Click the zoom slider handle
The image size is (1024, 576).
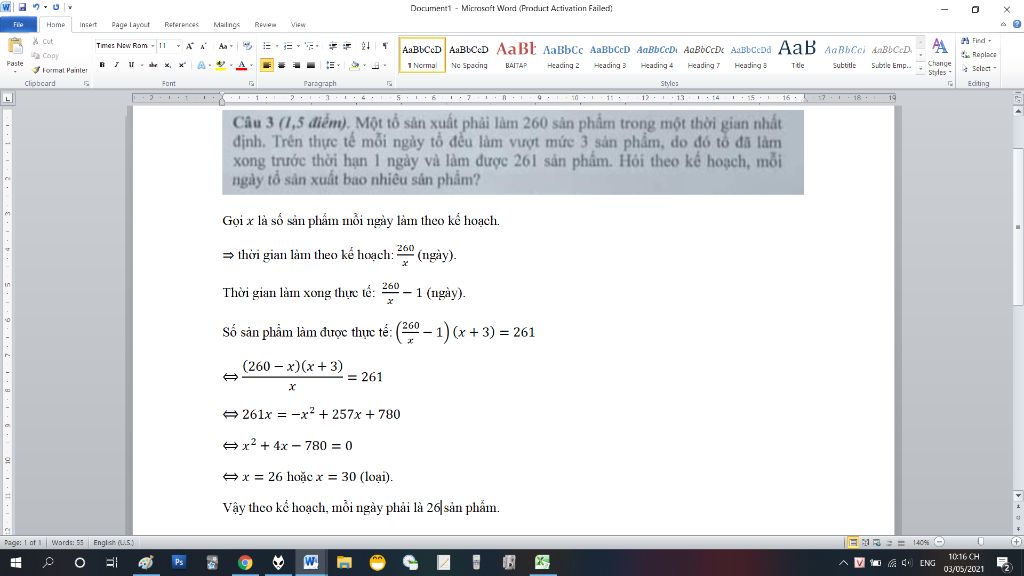pyautogui.click(x=980, y=542)
